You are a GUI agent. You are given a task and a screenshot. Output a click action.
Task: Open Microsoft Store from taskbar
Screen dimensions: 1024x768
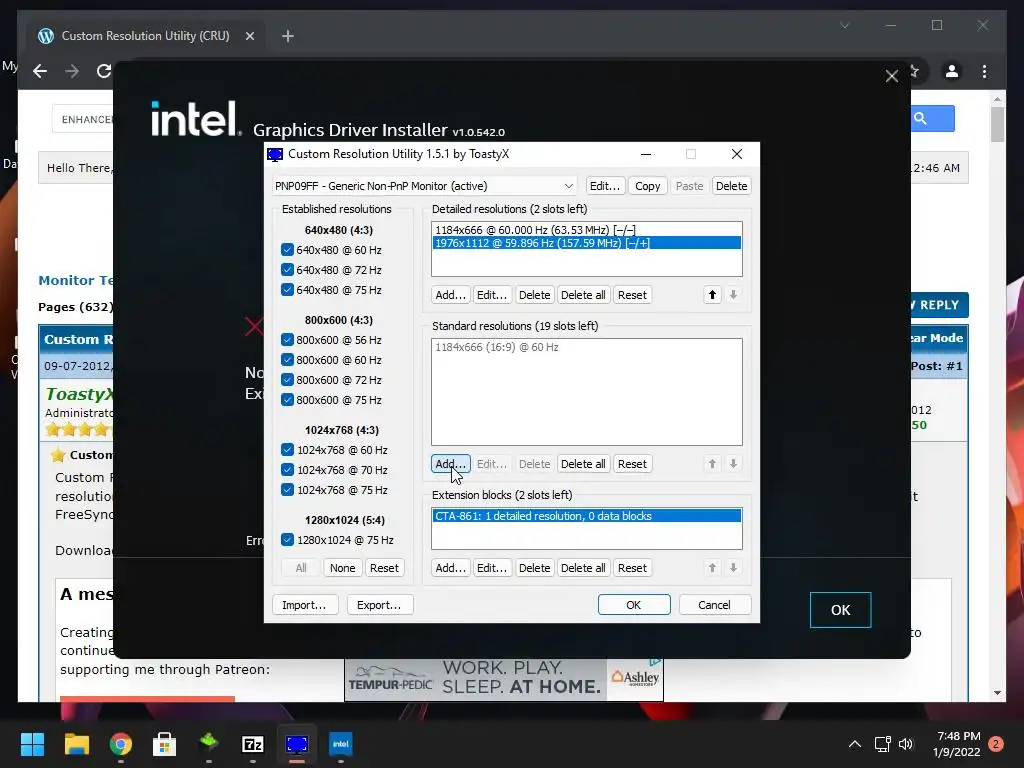pos(165,744)
